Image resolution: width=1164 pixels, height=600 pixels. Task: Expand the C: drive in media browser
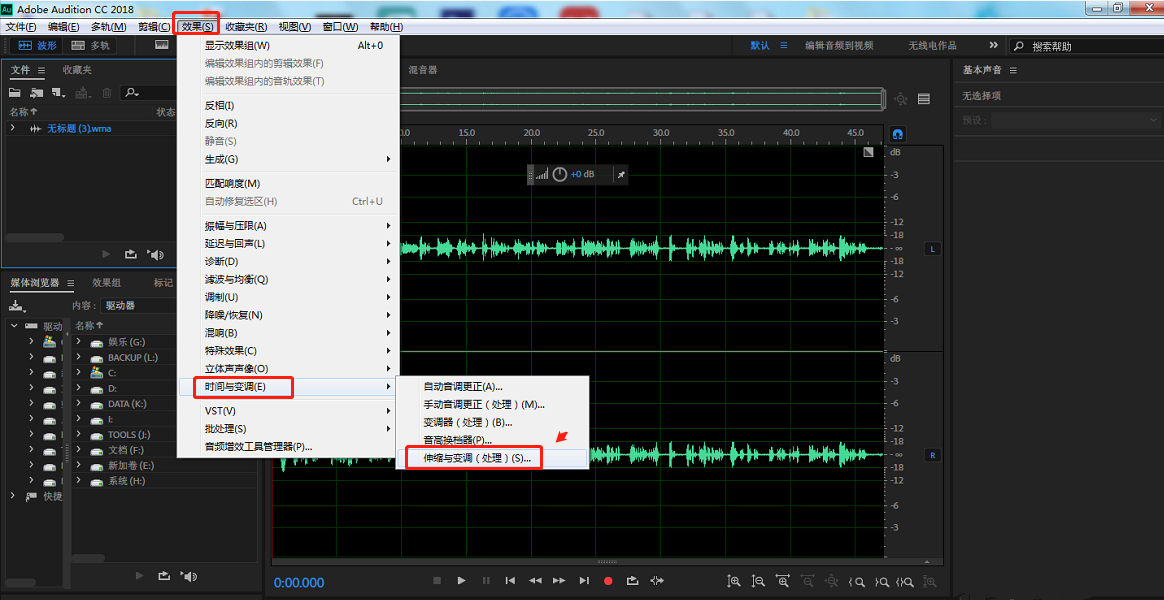click(x=79, y=373)
